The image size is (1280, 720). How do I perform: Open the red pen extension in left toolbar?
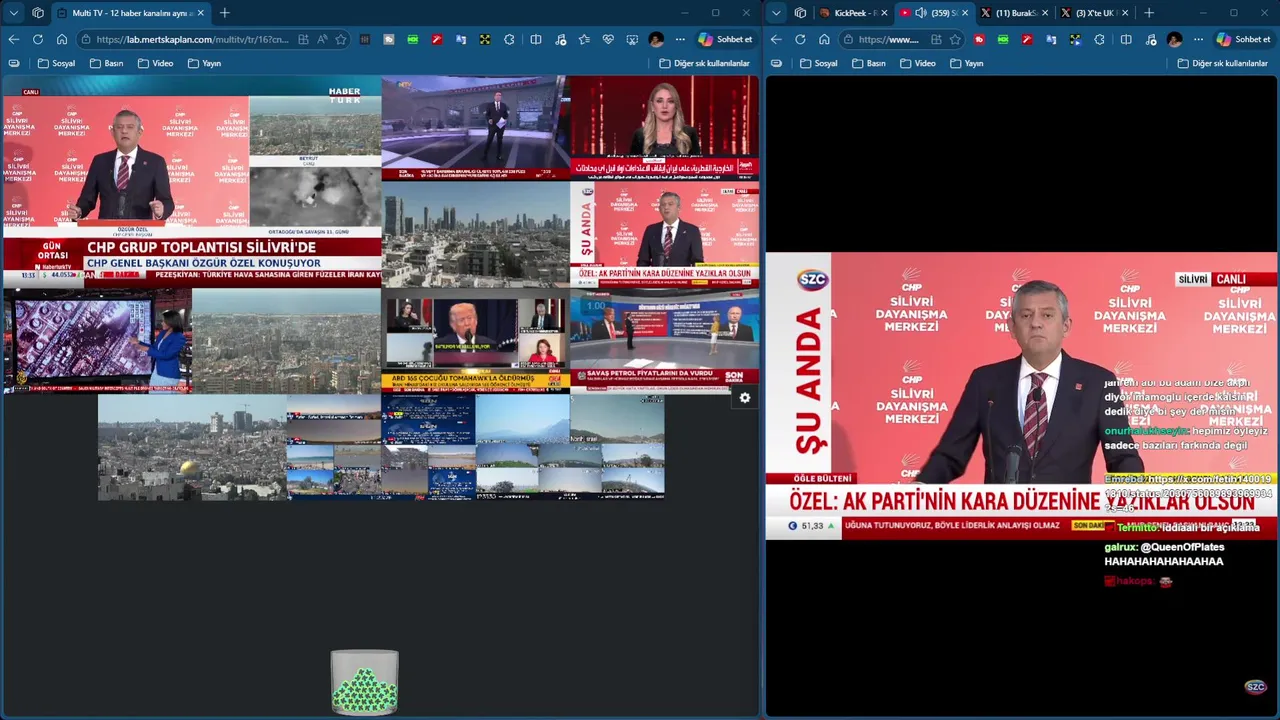coord(437,39)
